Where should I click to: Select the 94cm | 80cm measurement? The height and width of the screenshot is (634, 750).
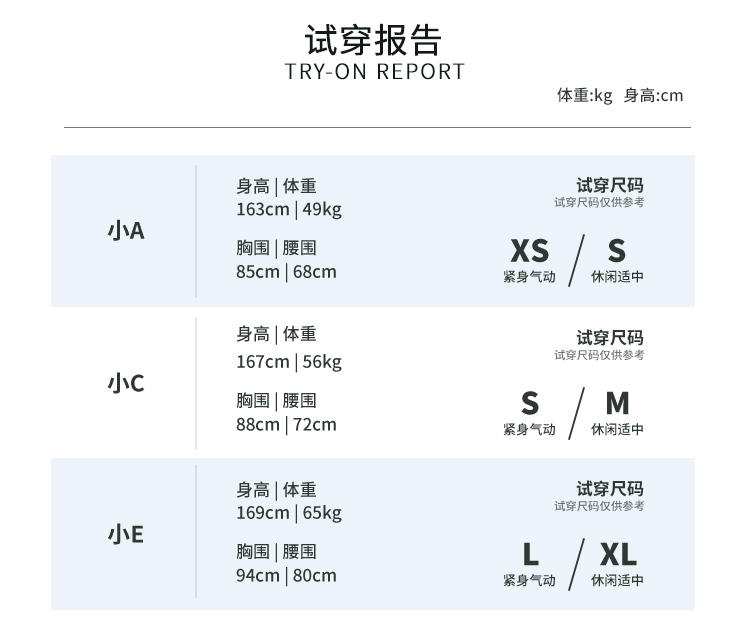click(x=286, y=575)
